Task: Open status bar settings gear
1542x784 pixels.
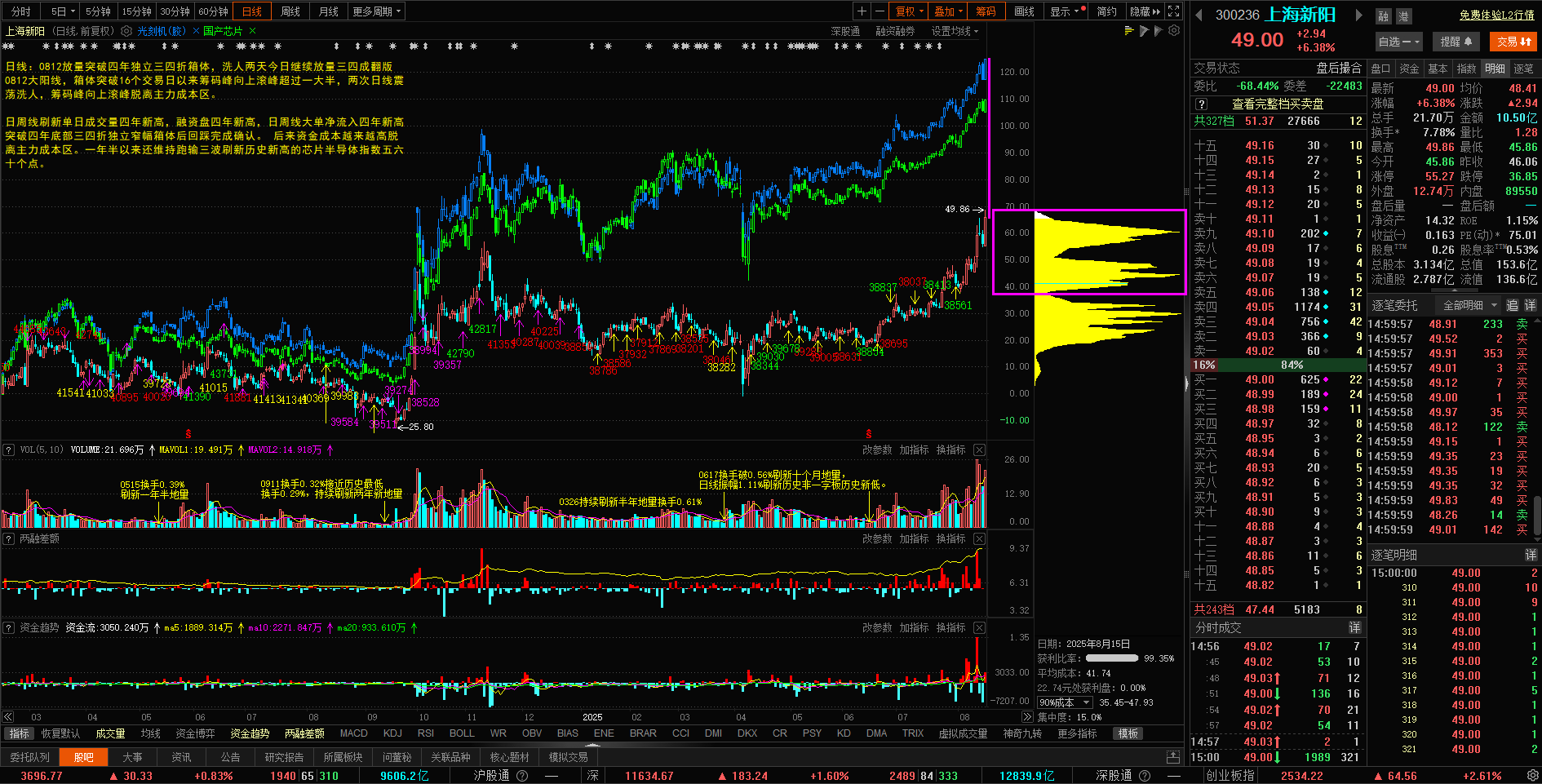Action: (1532, 776)
